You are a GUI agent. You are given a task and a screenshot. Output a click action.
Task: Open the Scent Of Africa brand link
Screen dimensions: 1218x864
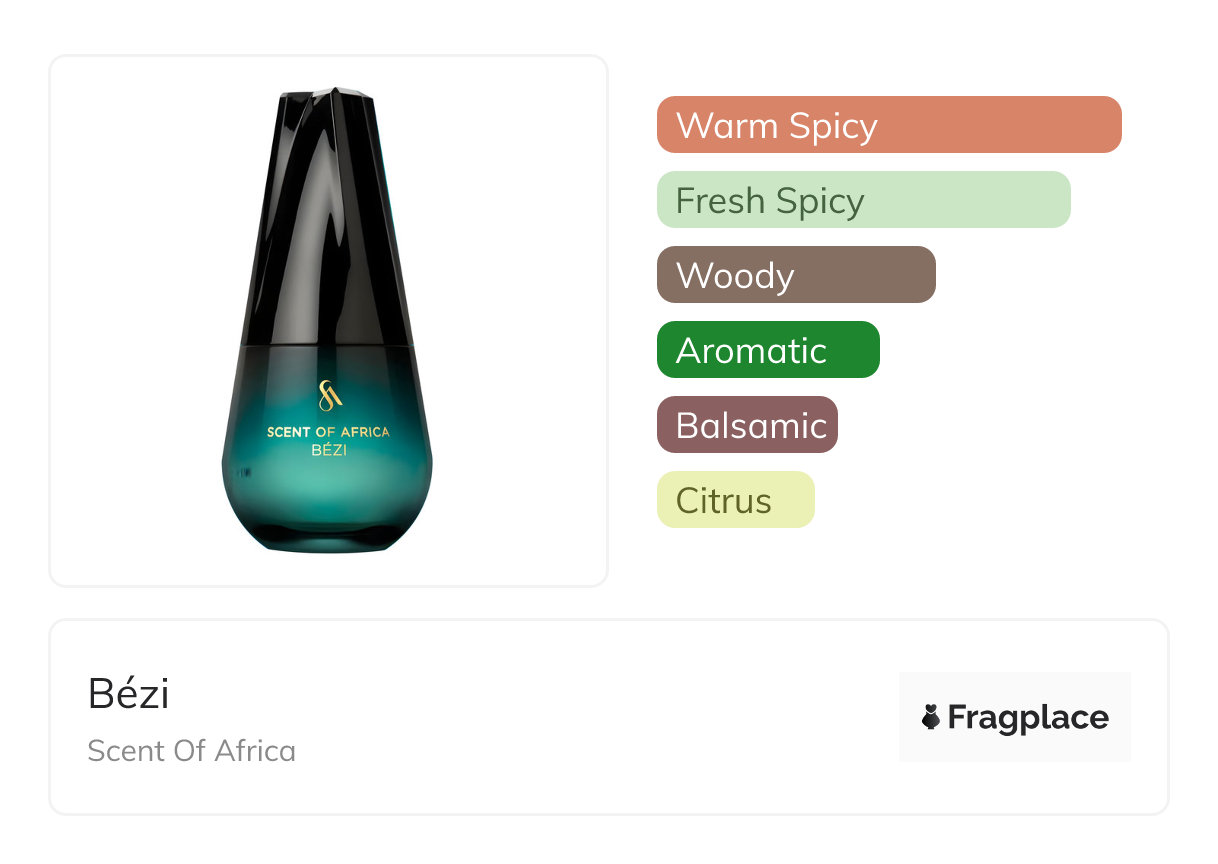(191, 750)
